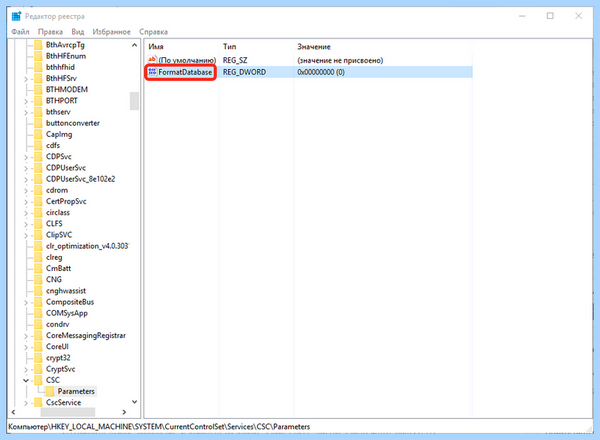Click the Parameters folder icon

tap(50, 391)
